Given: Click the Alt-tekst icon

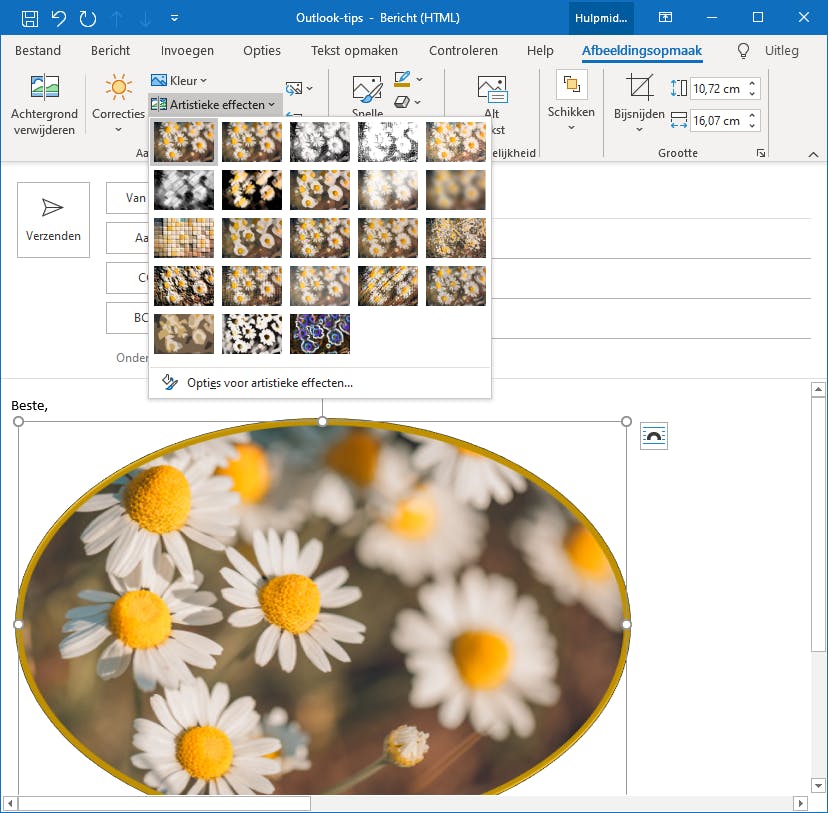Looking at the screenshot, I should pyautogui.click(x=491, y=88).
